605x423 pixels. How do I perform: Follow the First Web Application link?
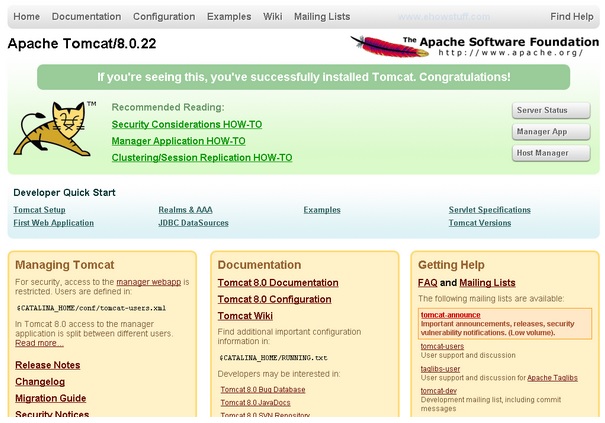(x=54, y=223)
